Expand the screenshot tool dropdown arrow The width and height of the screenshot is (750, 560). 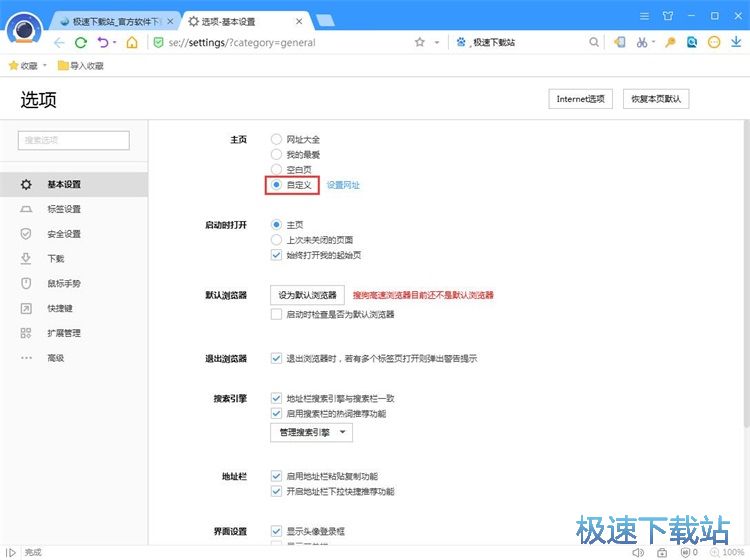pos(653,42)
